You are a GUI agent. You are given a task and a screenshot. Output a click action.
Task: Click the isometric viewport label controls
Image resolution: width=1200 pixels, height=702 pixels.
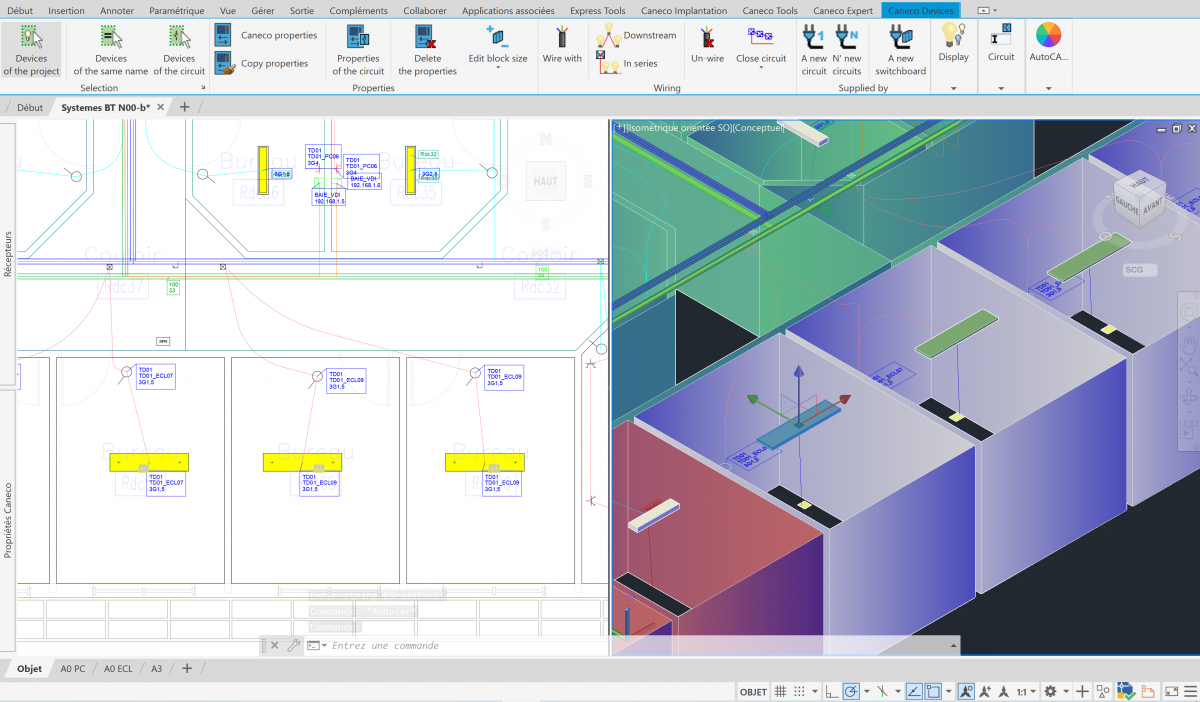pos(700,127)
